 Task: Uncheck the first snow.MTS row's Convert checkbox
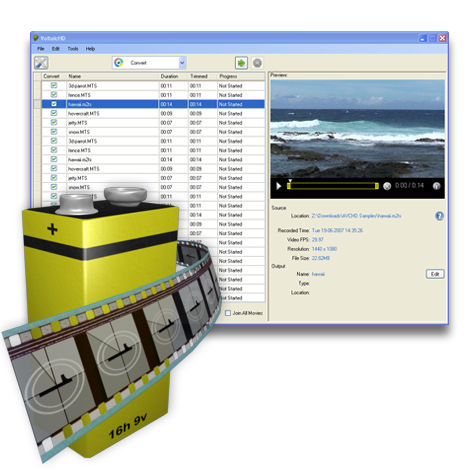pos(54,132)
